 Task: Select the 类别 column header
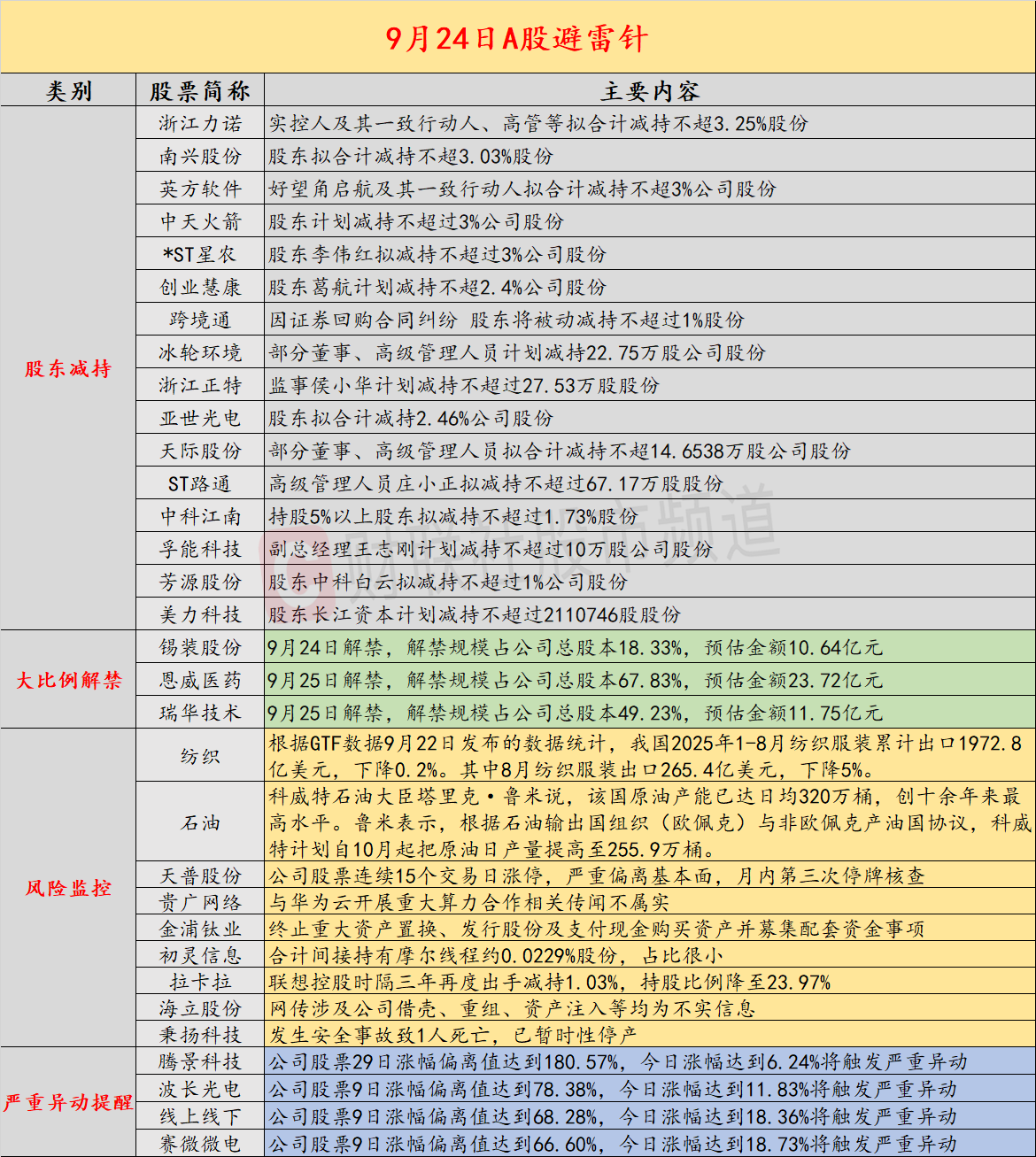click(68, 91)
